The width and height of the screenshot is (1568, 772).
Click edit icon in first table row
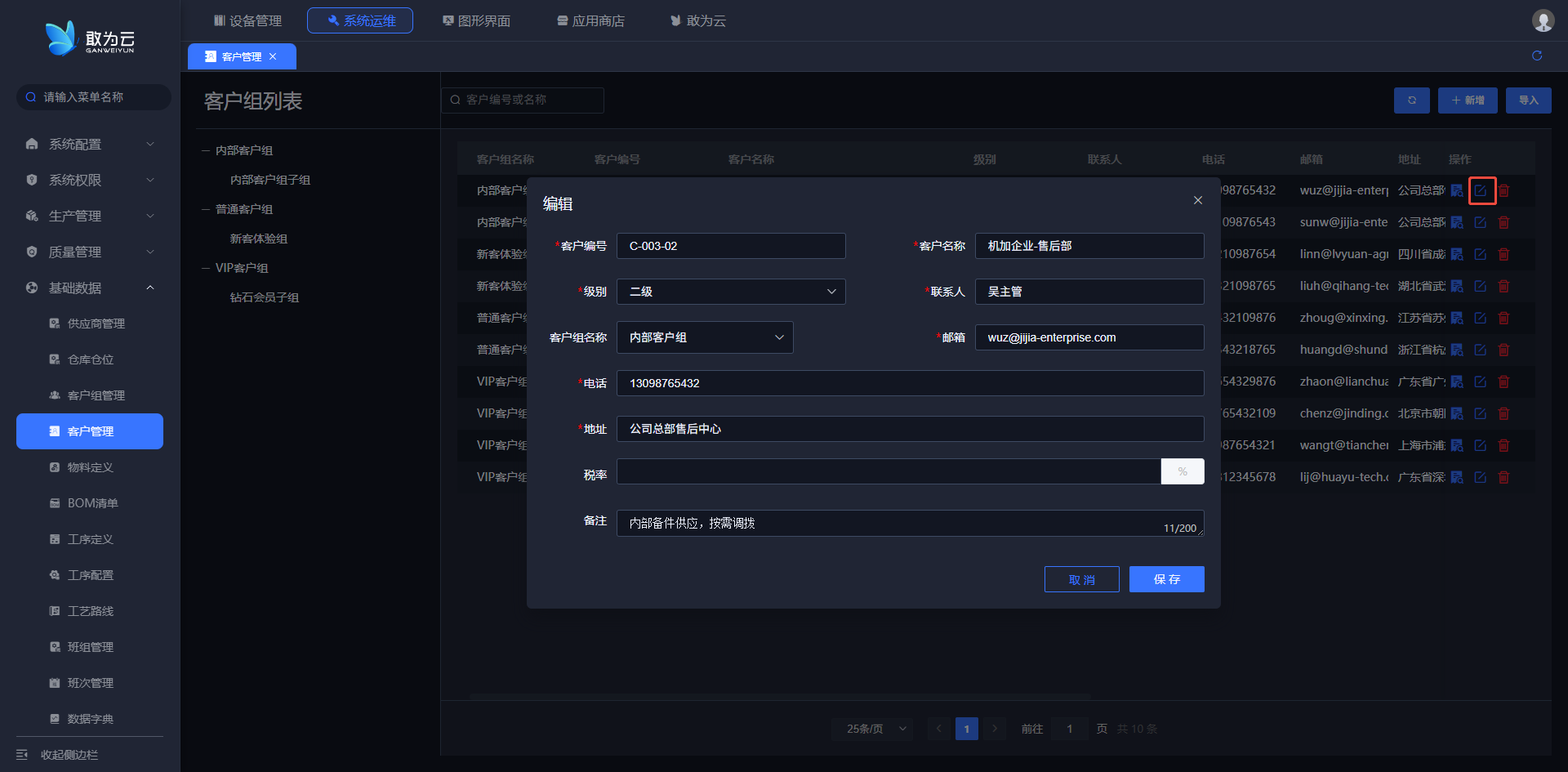coord(1481,191)
